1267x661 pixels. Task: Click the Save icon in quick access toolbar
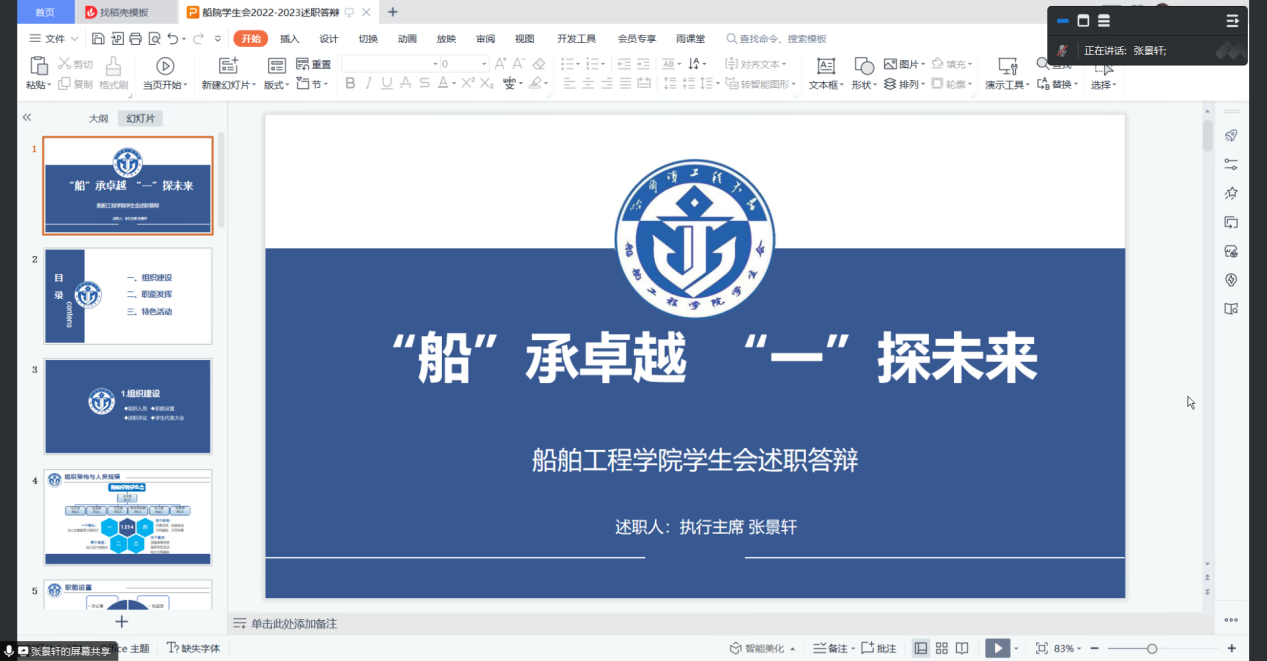click(x=98, y=39)
